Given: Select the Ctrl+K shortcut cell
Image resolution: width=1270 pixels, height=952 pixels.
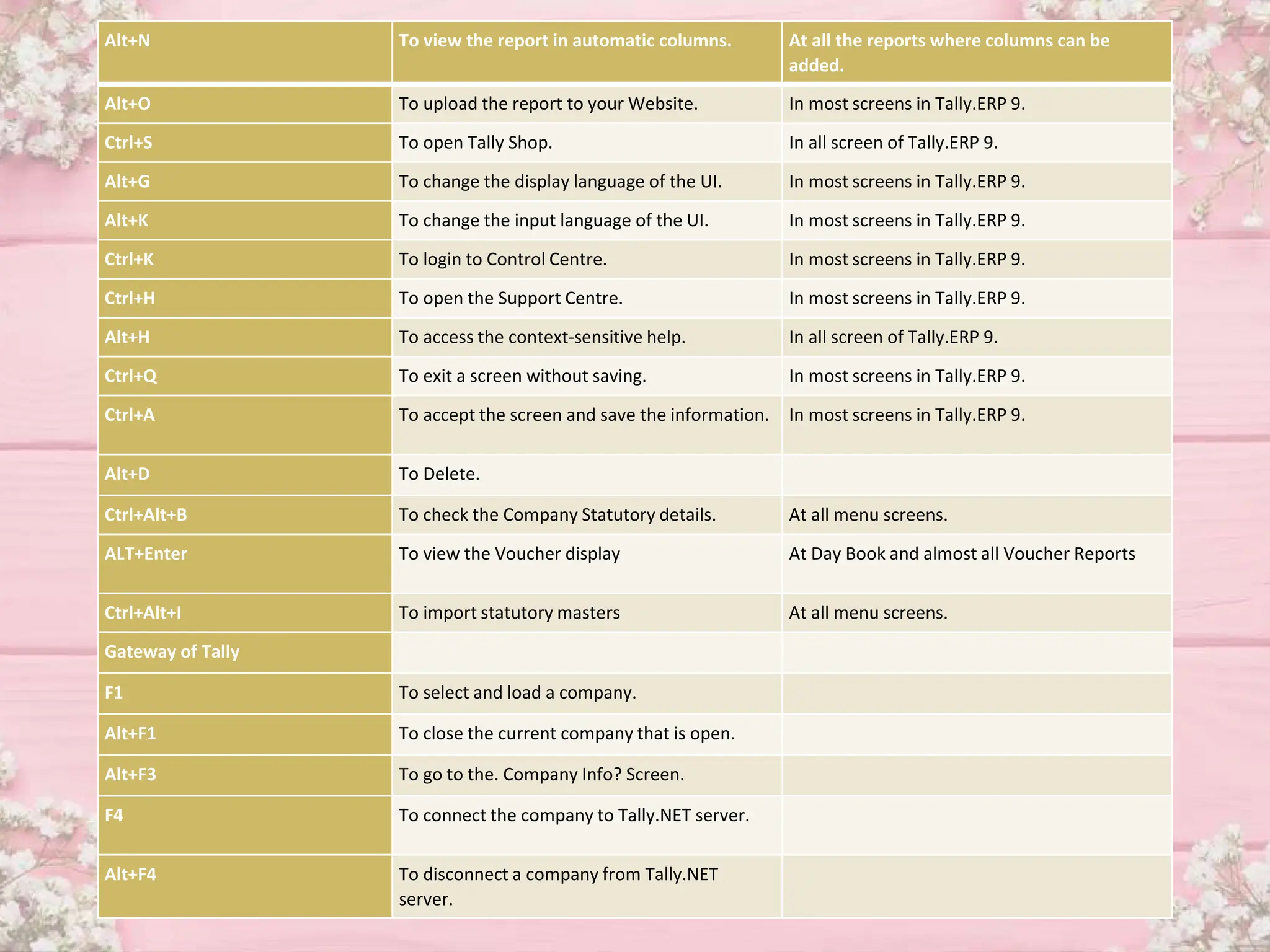Looking at the screenshot, I should [245, 260].
